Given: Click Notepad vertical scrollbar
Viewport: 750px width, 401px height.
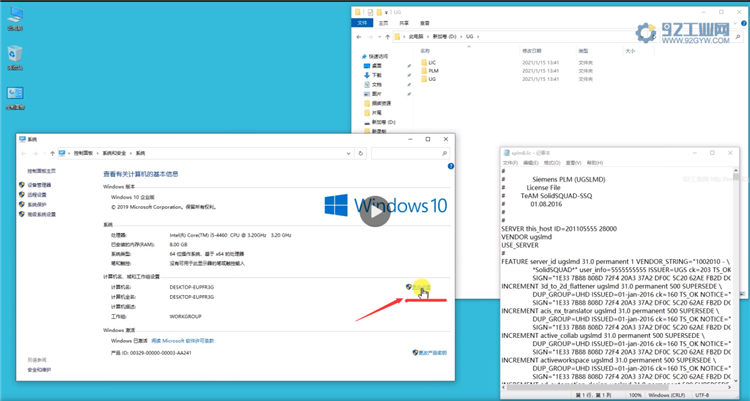Looking at the screenshot, I should point(736,275).
